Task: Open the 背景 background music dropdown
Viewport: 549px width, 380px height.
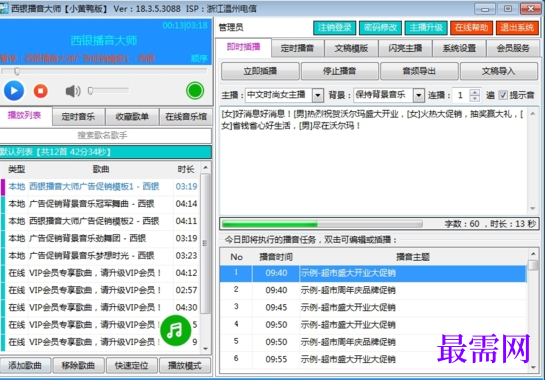Action: coord(418,95)
